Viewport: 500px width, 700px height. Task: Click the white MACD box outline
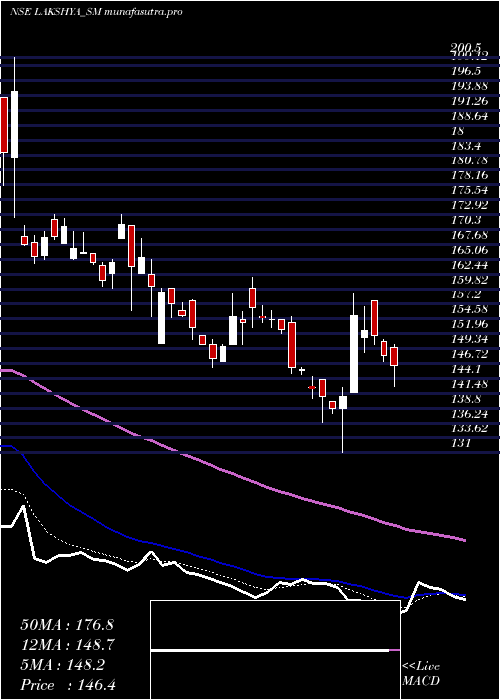tap(275, 650)
